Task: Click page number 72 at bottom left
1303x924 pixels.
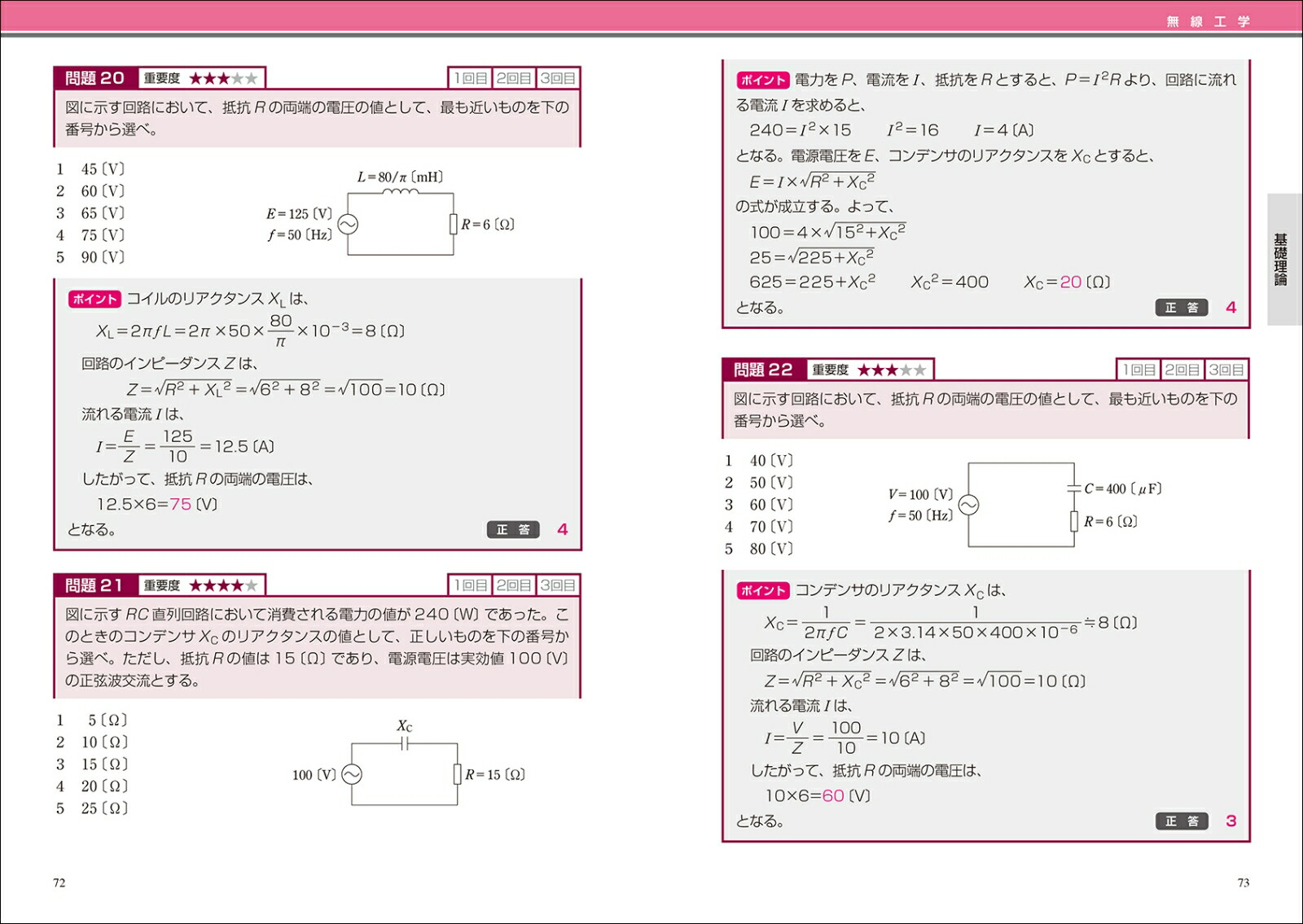Action: click(x=59, y=882)
